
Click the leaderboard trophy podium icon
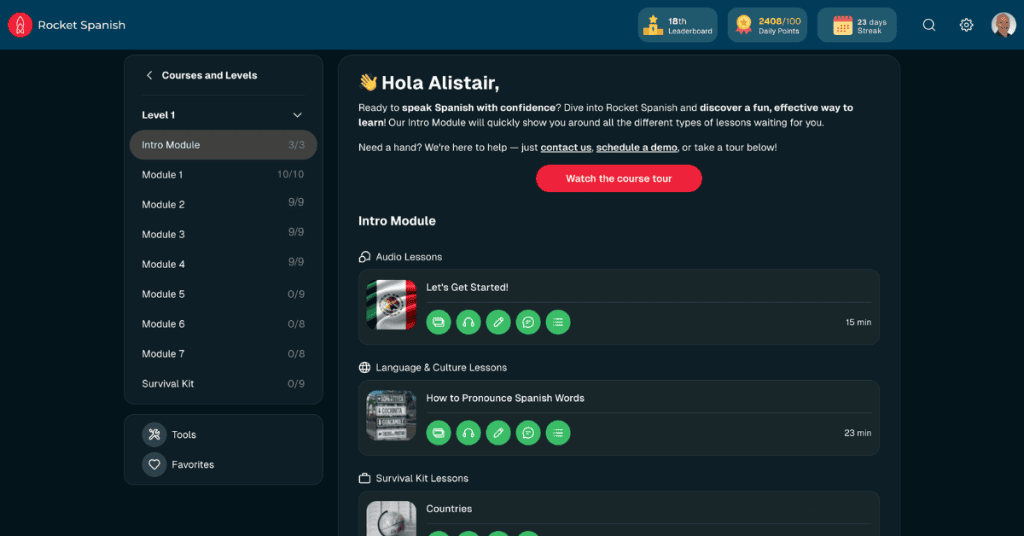652,25
